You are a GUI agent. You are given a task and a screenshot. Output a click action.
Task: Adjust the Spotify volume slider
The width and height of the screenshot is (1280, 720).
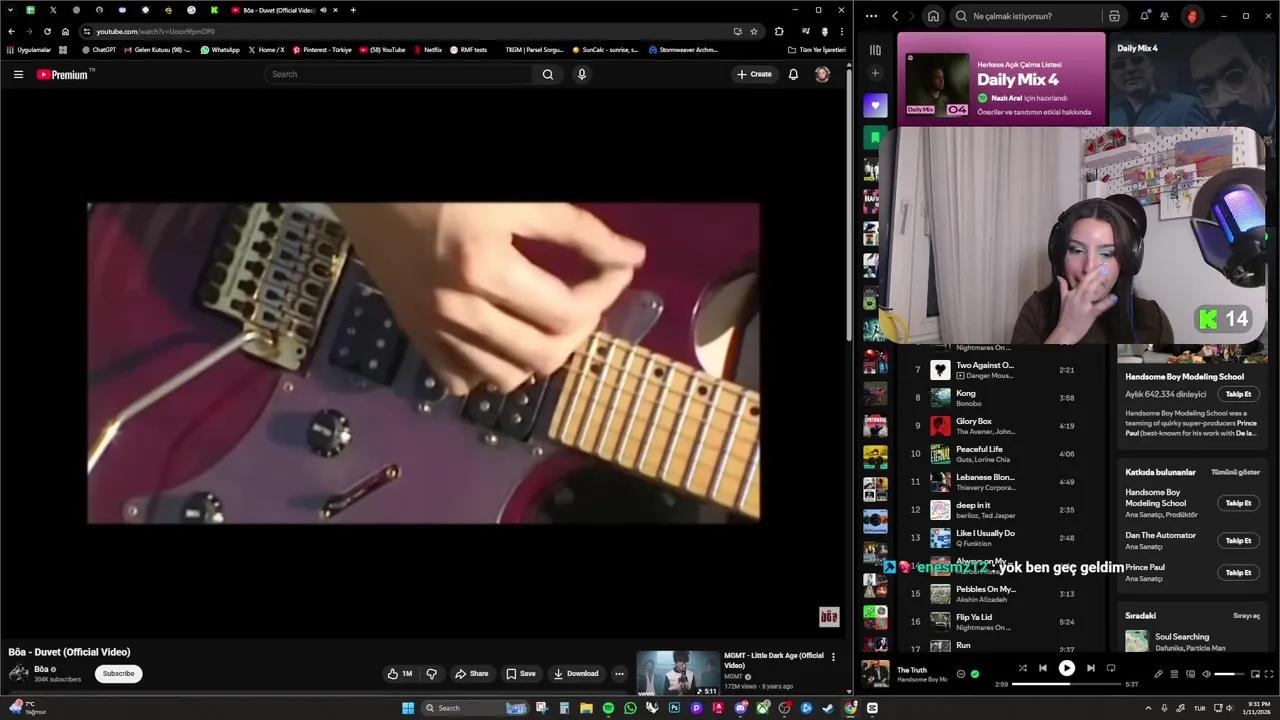click(x=1229, y=674)
